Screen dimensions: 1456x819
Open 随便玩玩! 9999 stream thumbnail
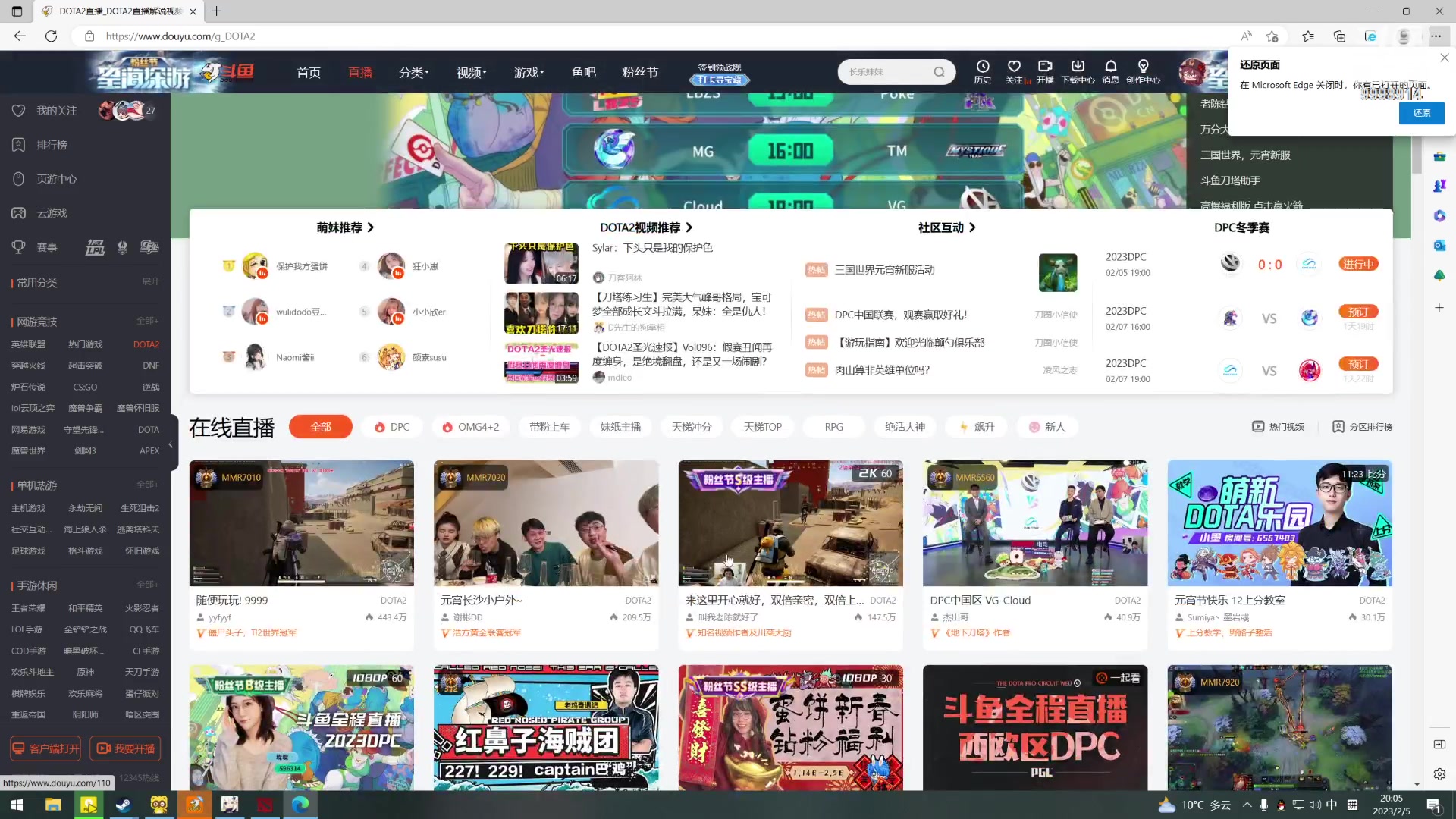[x=302, y=523]
